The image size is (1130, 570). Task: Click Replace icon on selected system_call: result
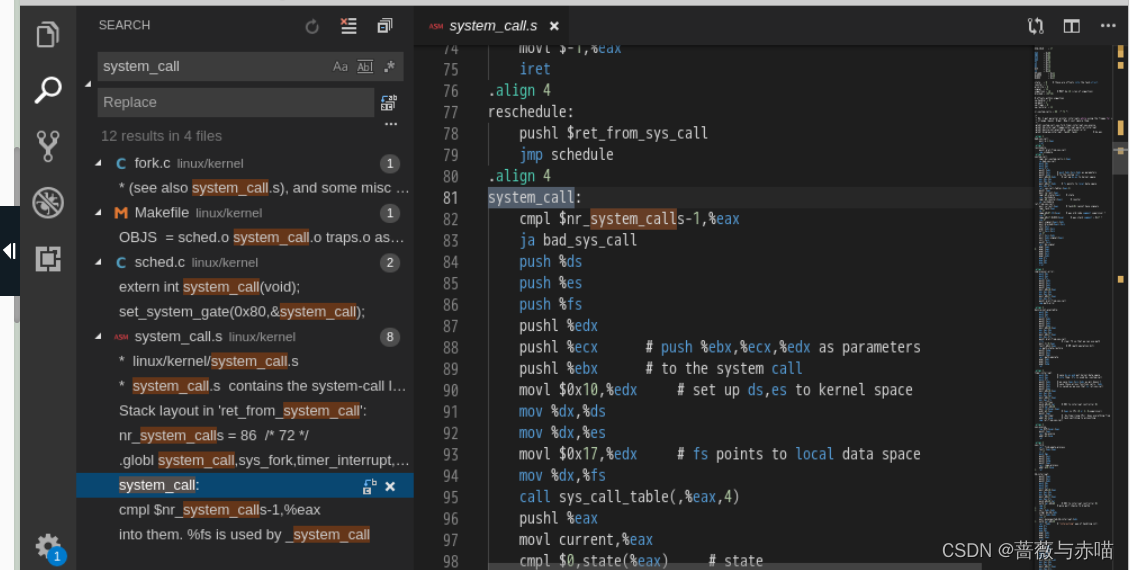coord(370,486)
